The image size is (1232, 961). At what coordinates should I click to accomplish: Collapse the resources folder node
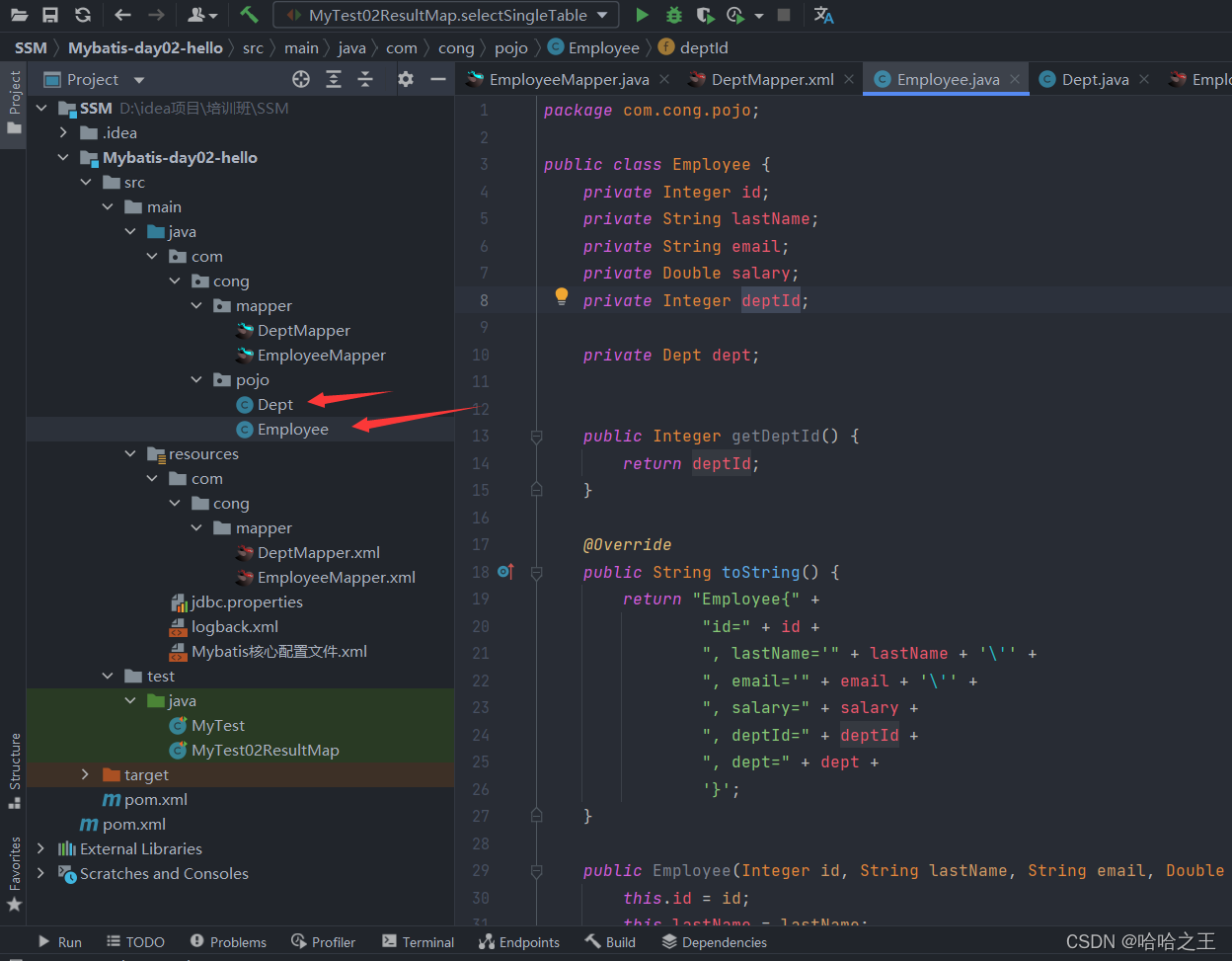130,453
